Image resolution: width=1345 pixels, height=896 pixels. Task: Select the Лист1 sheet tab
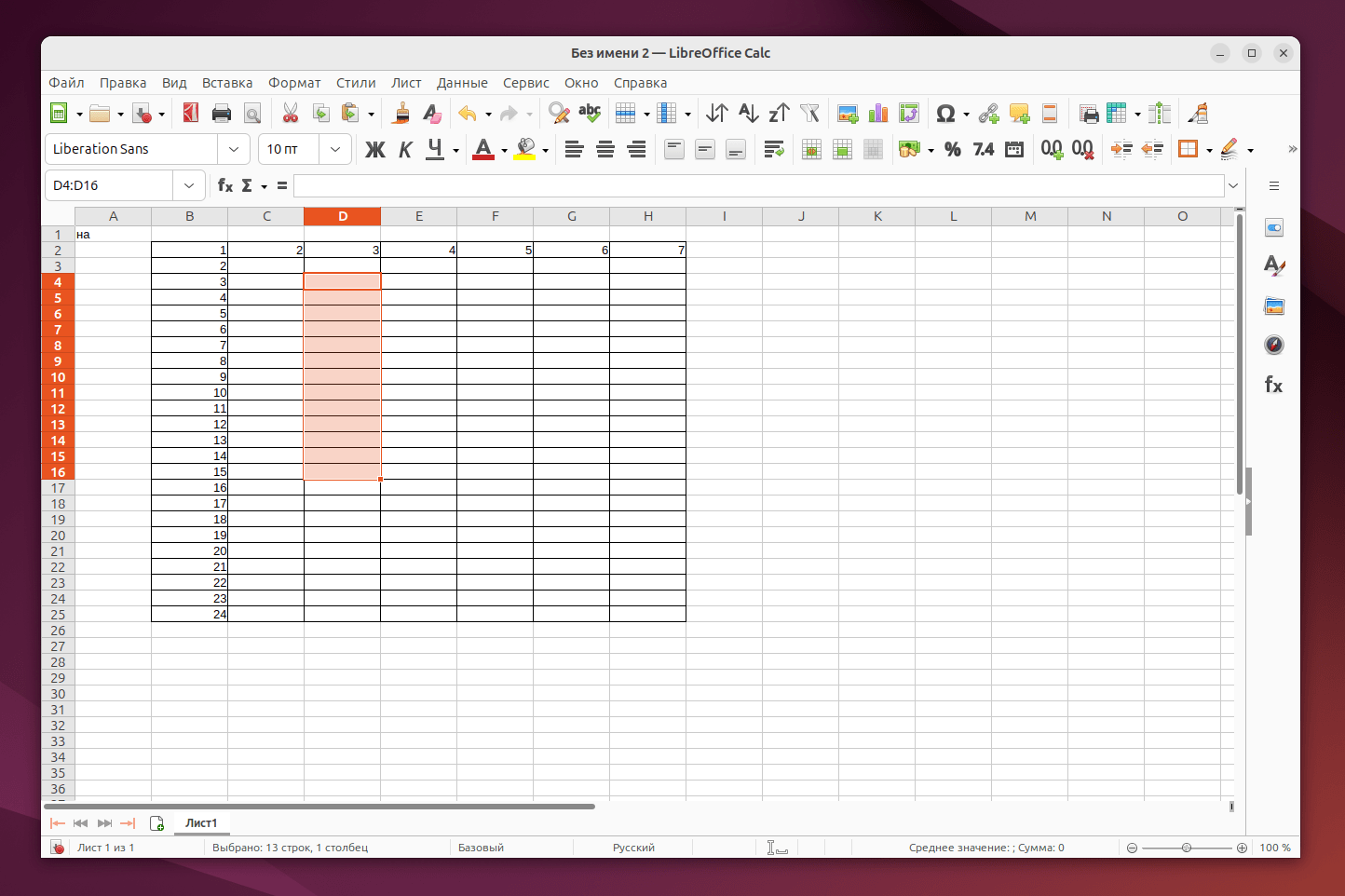(201, 822)
